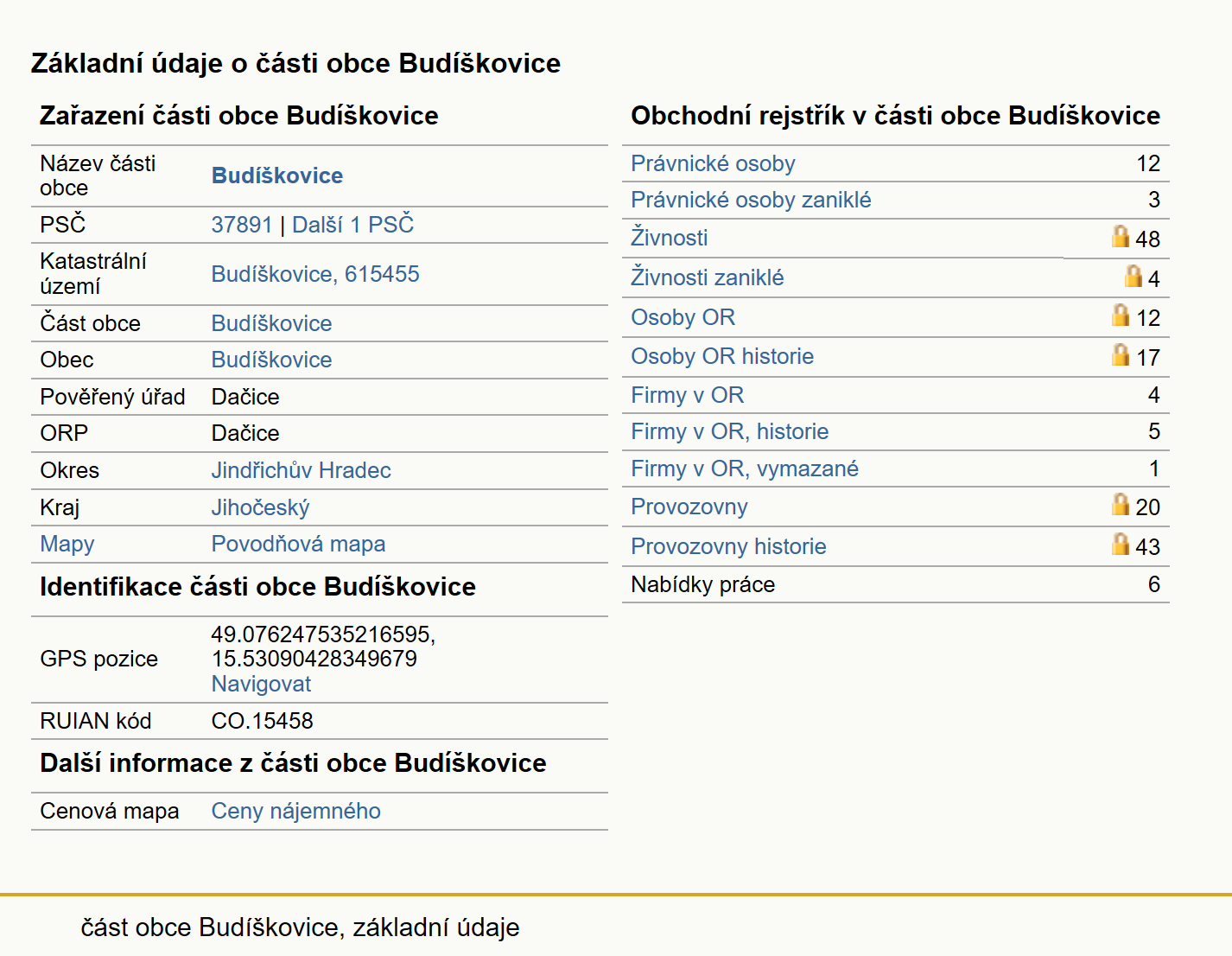This screenshot has width=1232, height=956.
Task: Open Ceny nájemného price map link
Action: (295, 811)
